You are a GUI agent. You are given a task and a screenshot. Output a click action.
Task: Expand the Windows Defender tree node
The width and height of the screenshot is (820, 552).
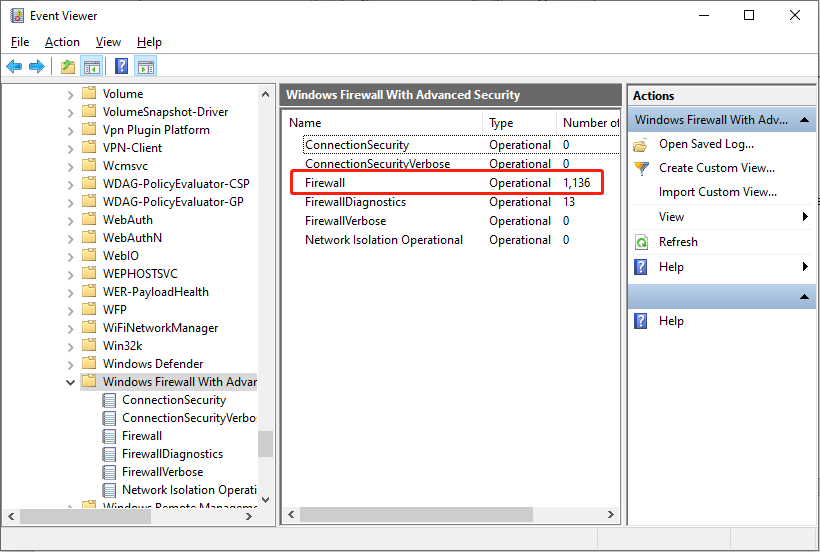click(71, 365)
